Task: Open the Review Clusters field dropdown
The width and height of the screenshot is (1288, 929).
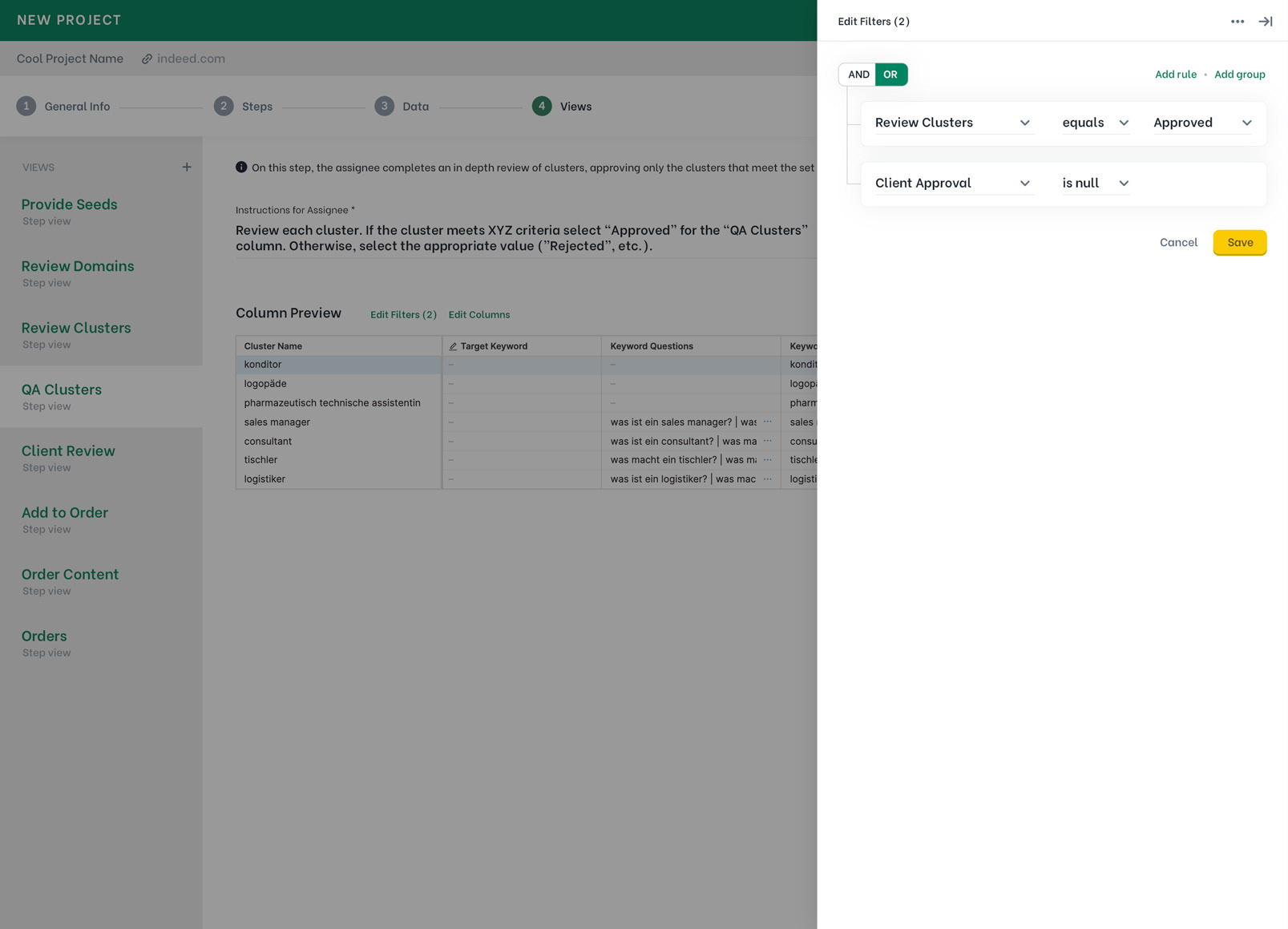Action: tap(954, 123)
